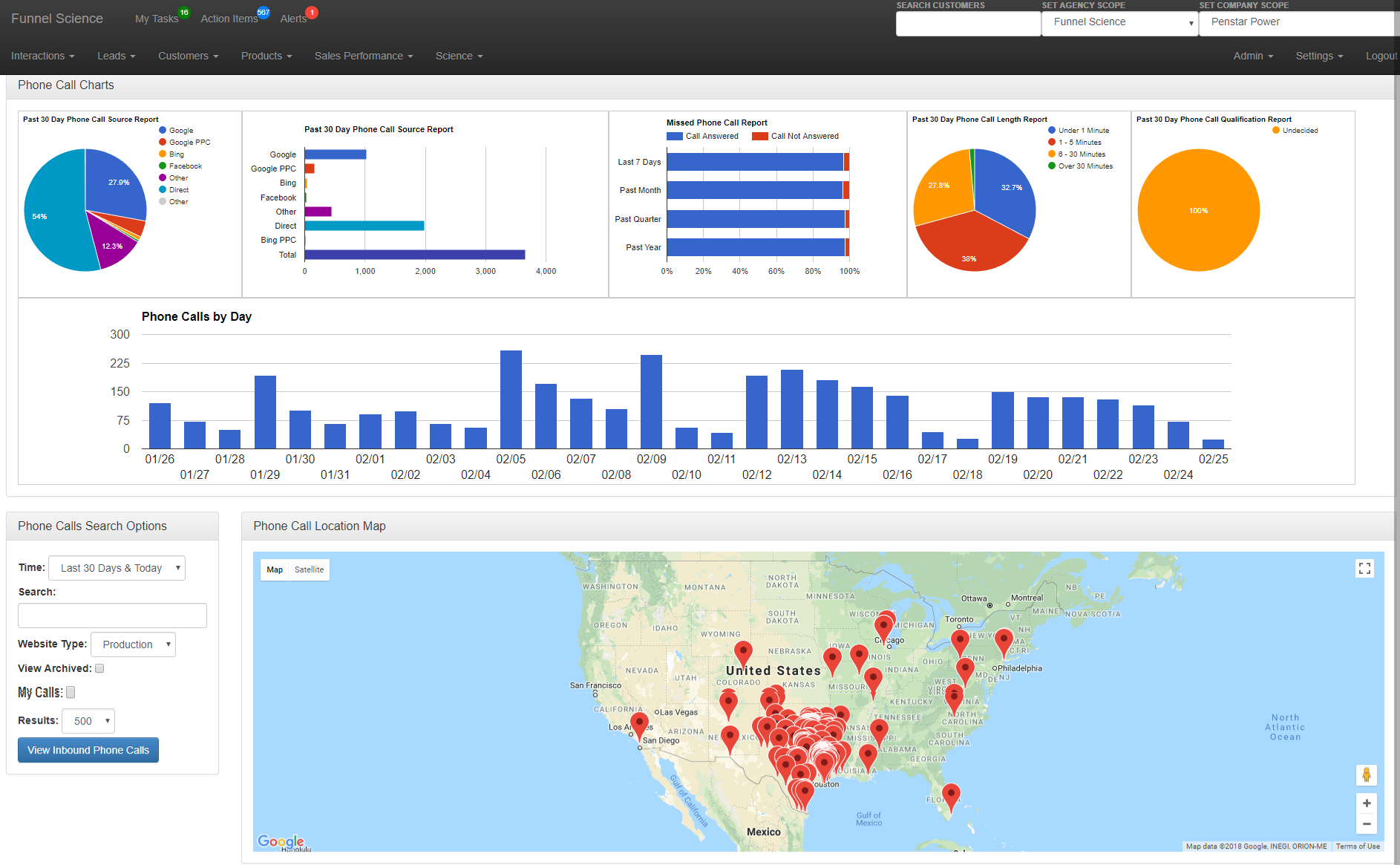The image size is (1400, 865).
Task: Check the My Calls checkbox
Action: [71, 692]
